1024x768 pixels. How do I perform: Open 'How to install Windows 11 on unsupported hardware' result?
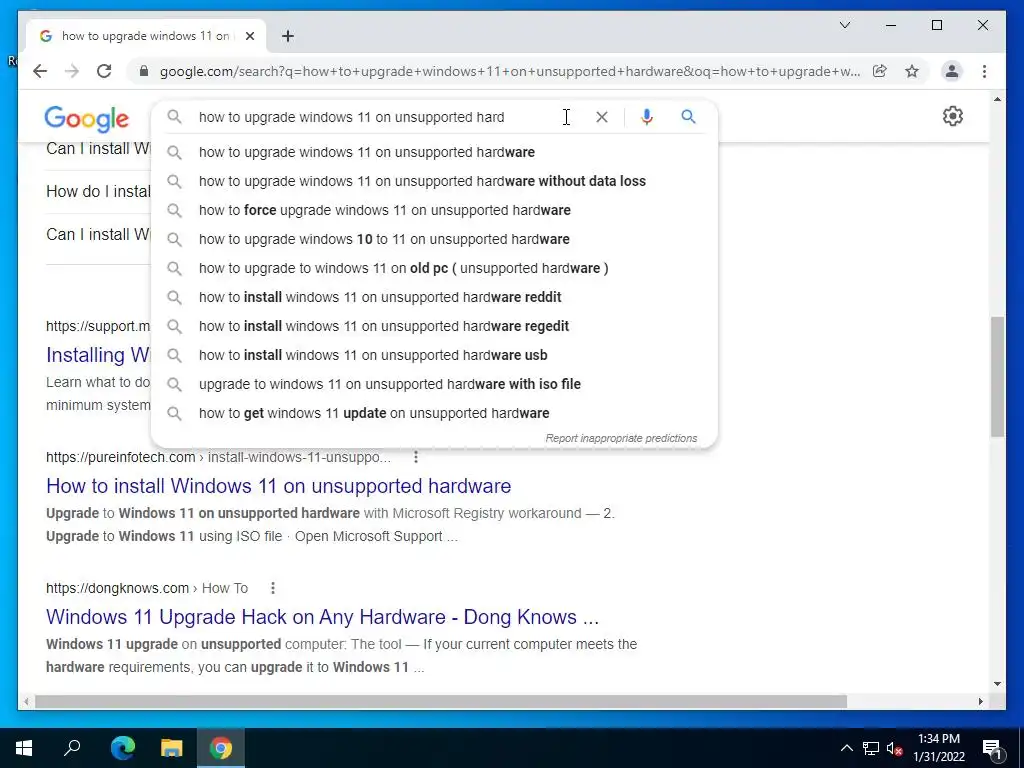(x=279, y=486)
